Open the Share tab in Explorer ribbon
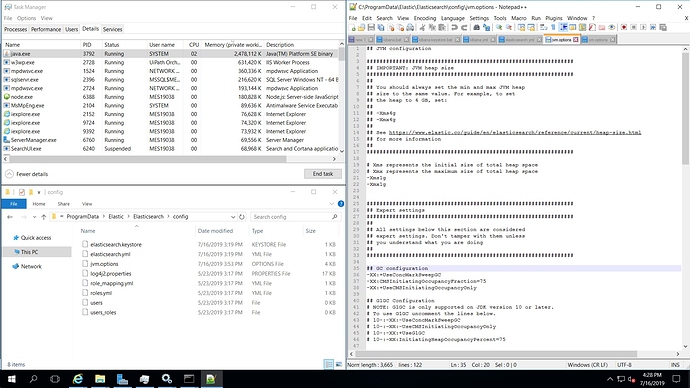 63,204
